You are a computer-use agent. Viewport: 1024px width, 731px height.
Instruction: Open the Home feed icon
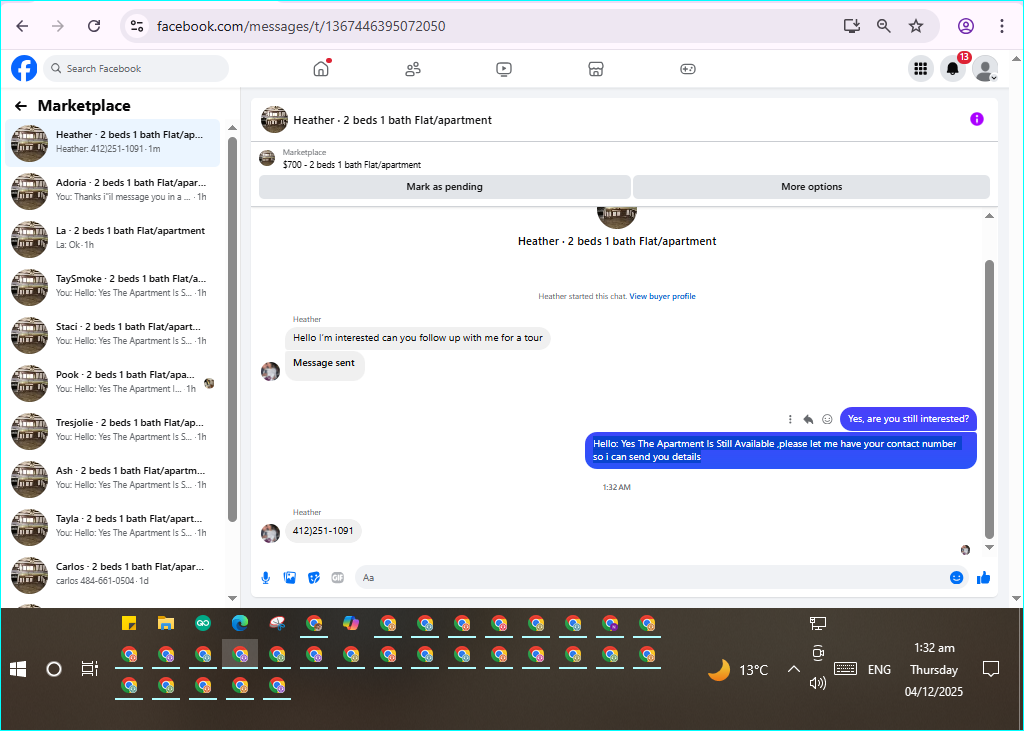click(x=321, y=69)
